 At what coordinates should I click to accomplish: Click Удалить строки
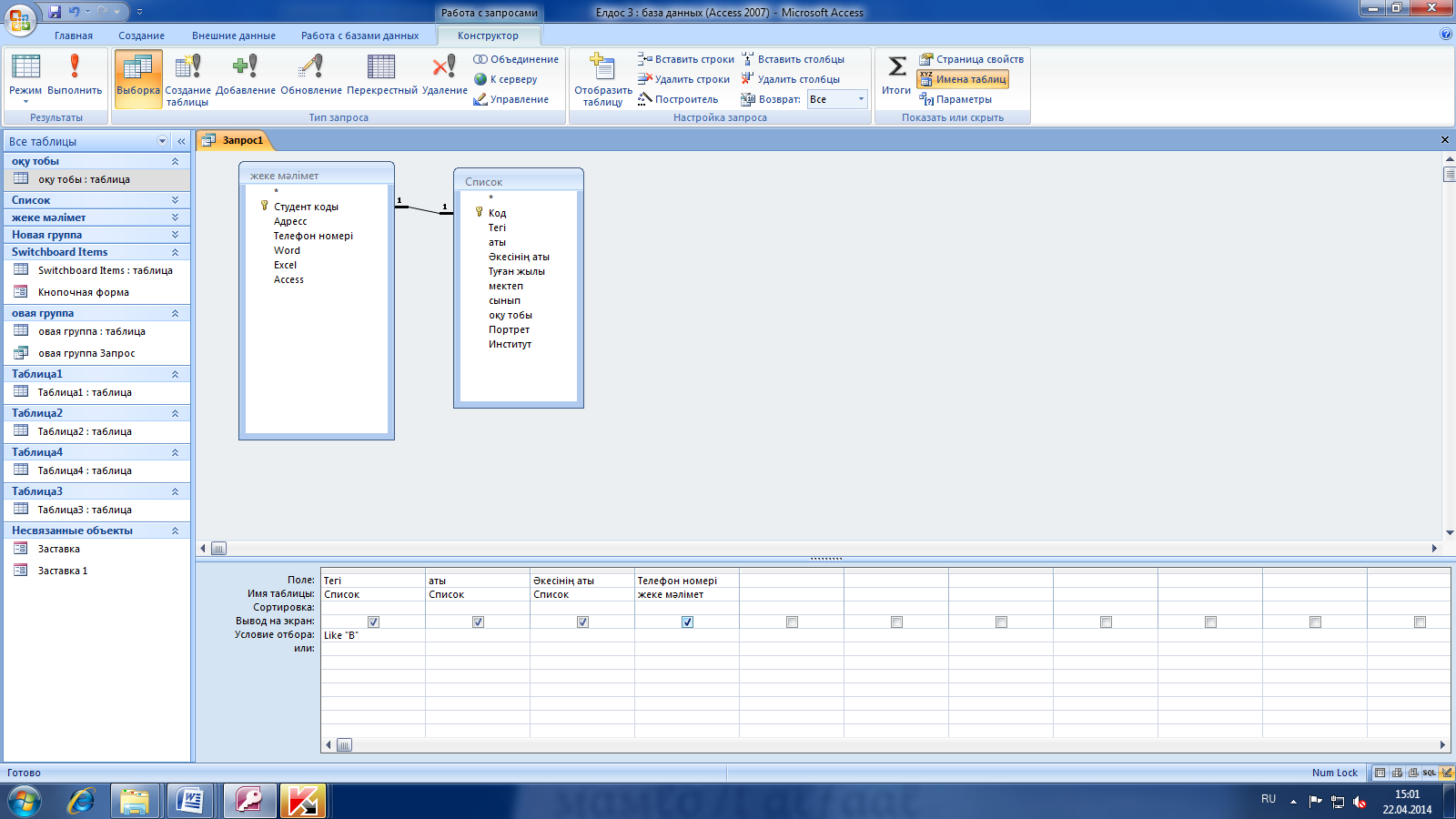(684, 79)
